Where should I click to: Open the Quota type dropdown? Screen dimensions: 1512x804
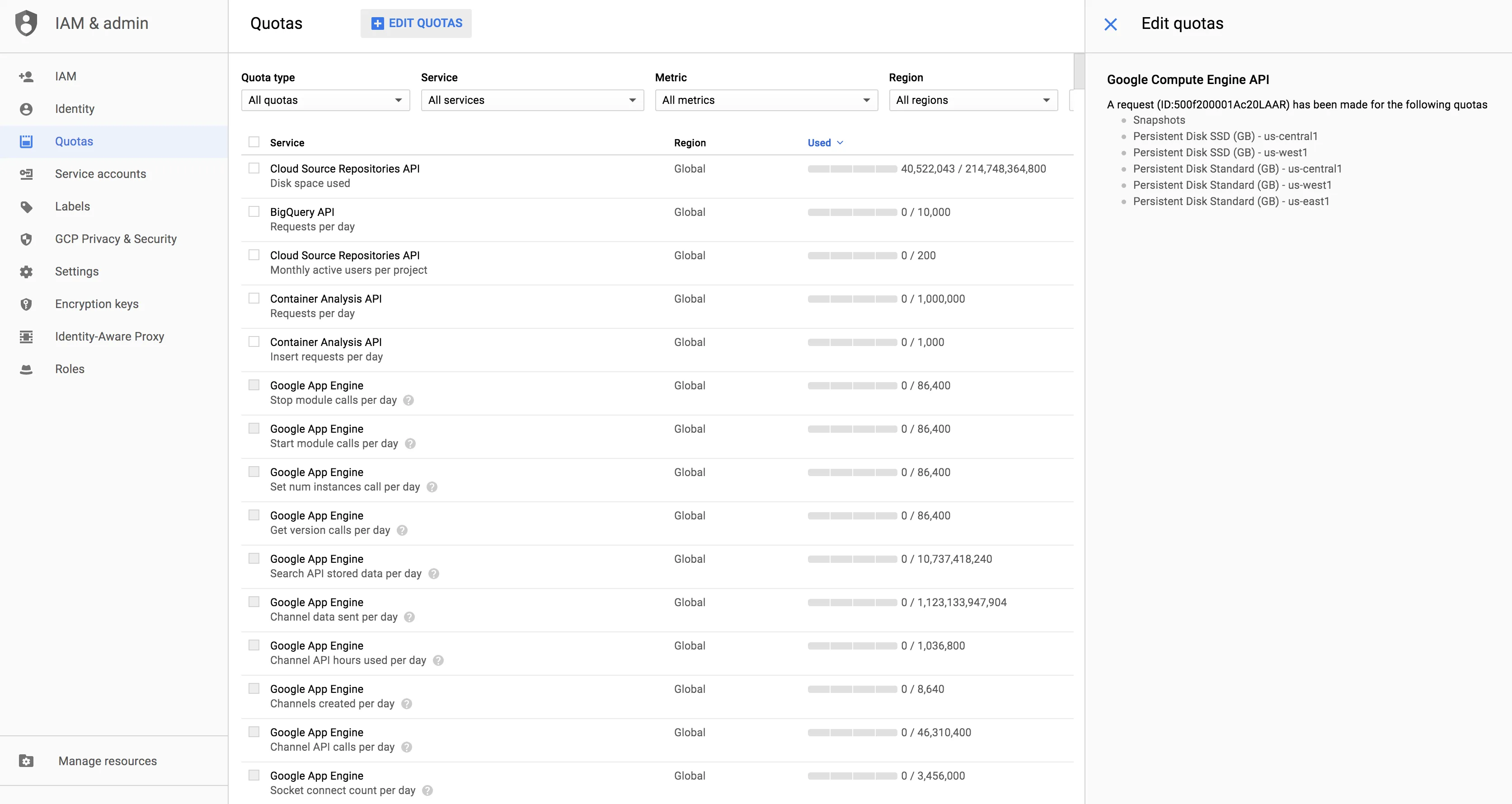point(325,100)
